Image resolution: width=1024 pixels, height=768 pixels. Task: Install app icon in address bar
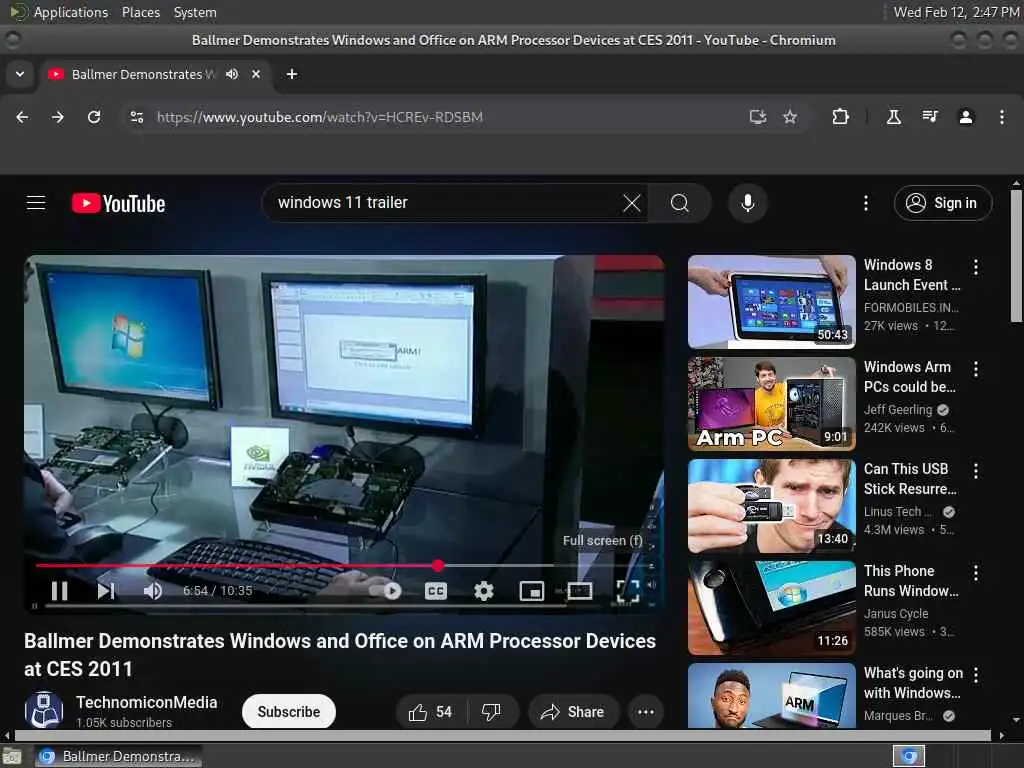[758, 117]
